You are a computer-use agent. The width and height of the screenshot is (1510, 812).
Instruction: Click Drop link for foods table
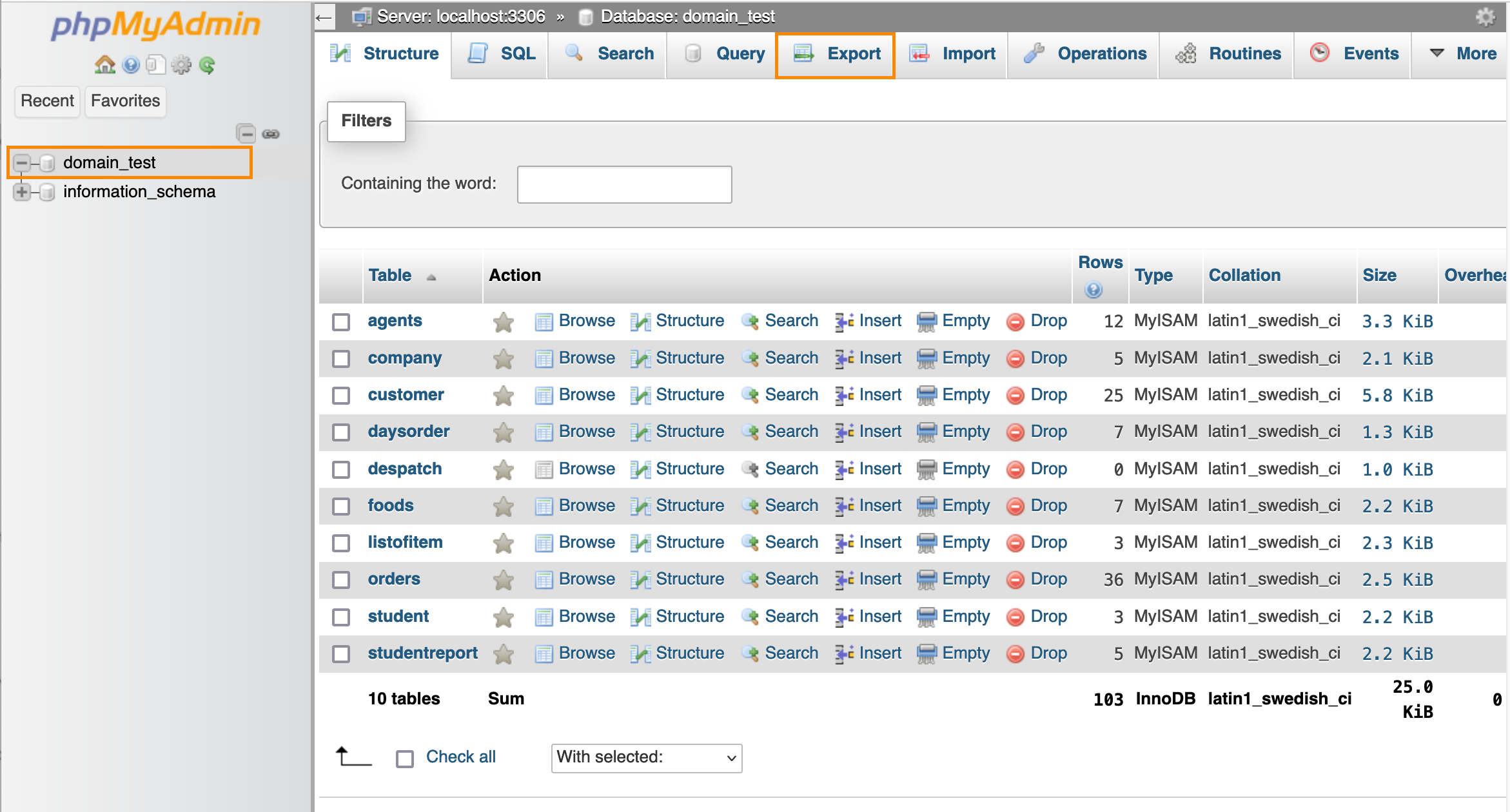click(1048, 506)
